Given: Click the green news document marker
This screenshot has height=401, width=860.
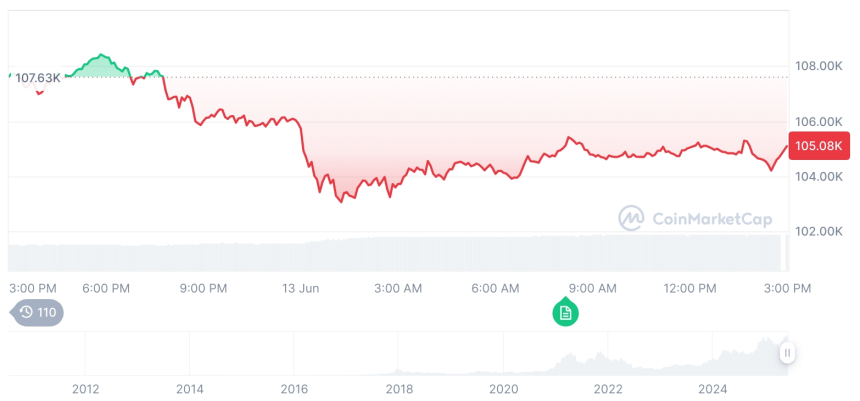Looking at the screenshot, I should coord(565,313).
